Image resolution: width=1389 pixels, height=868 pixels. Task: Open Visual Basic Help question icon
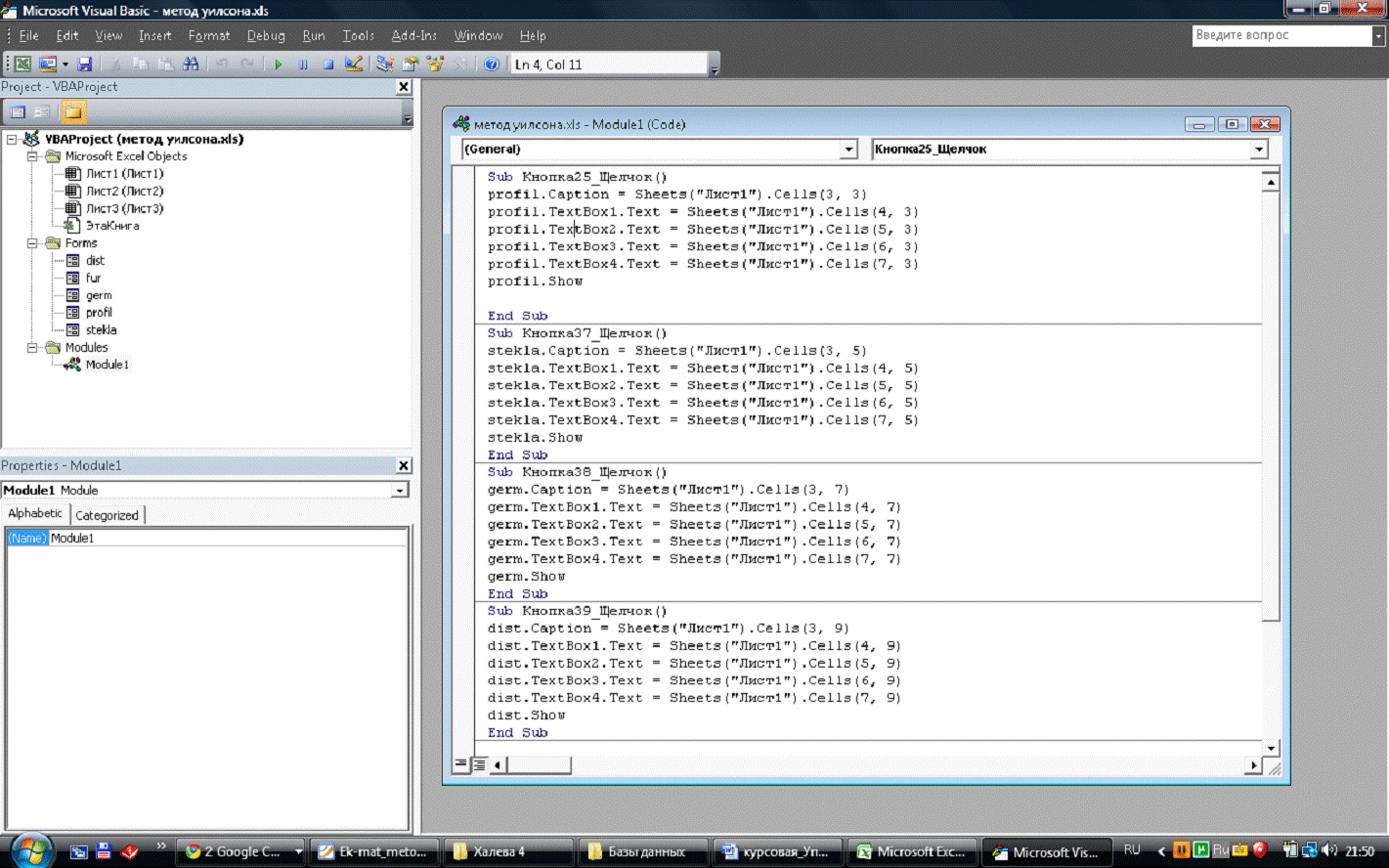pyautogui.click(x=492, y=65)
